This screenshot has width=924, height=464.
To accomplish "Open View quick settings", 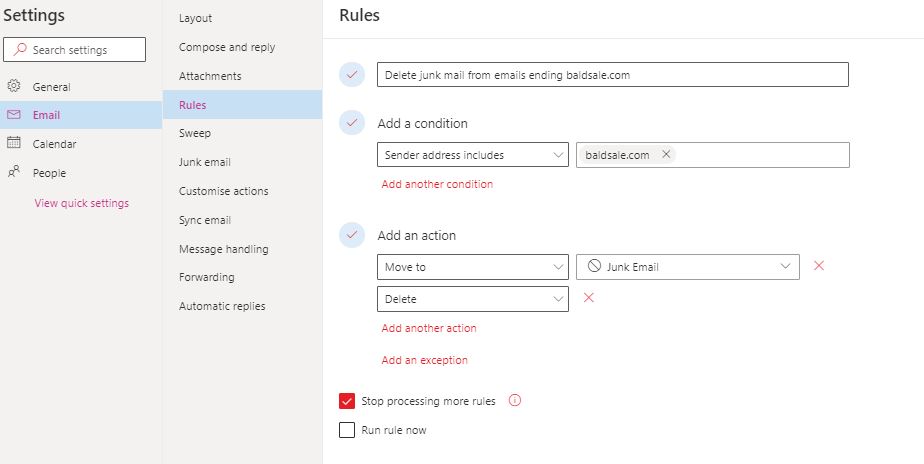I will coord(81,203).
